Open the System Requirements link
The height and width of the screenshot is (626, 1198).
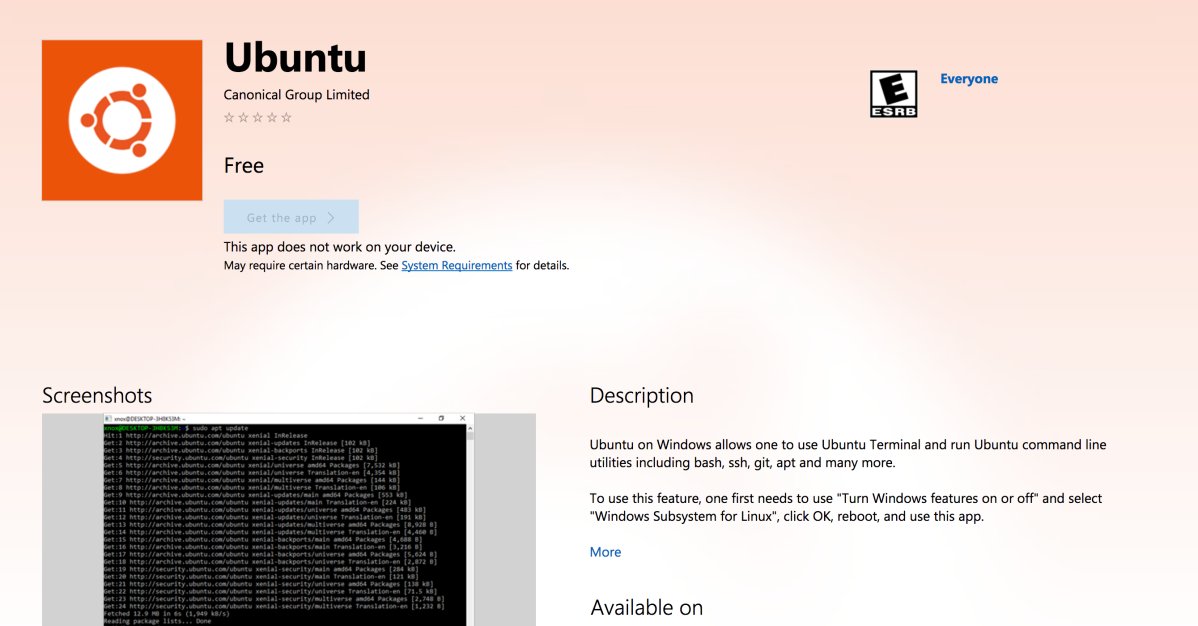click(456, 265)
